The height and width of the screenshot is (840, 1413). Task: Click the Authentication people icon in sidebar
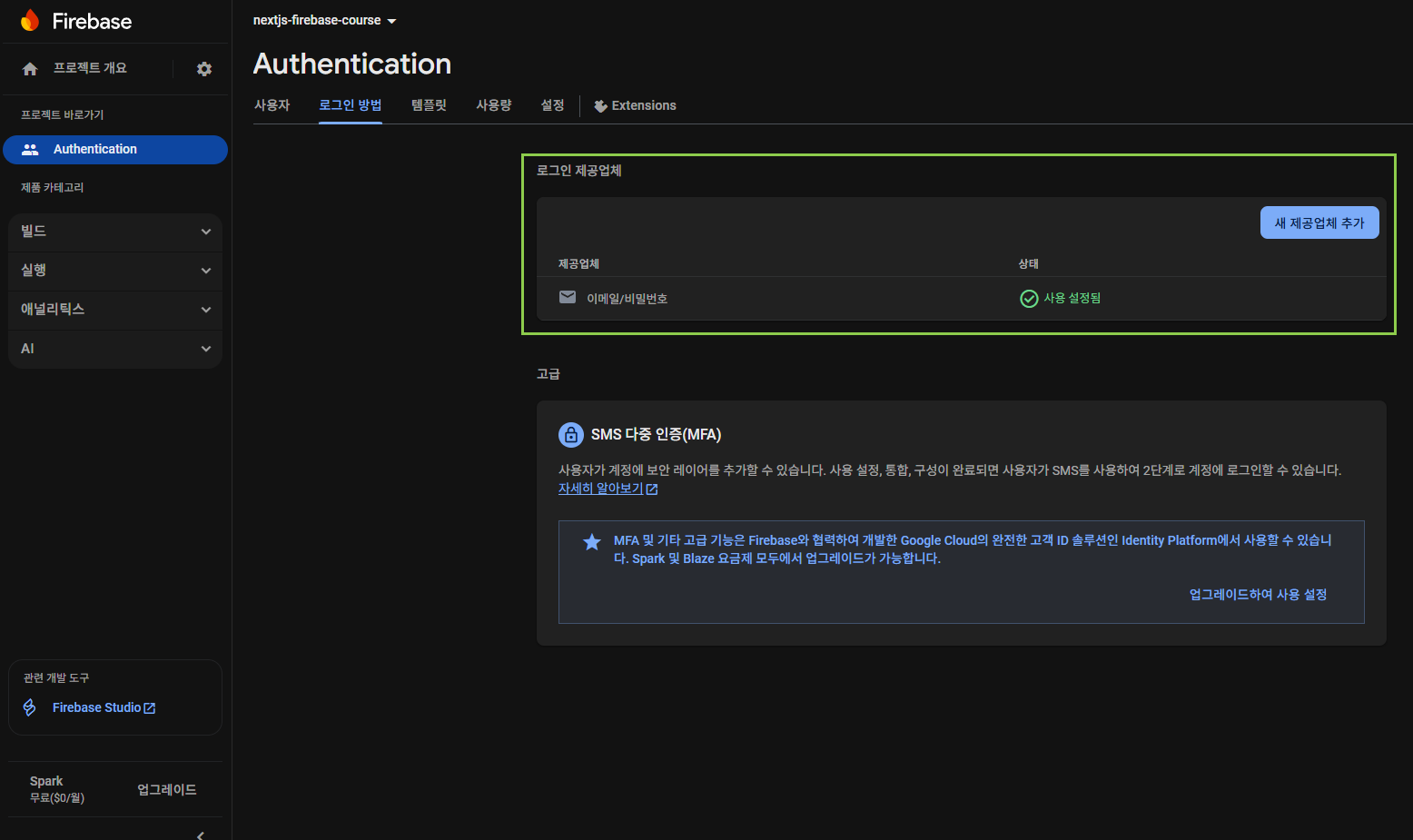tap(30, 150)
